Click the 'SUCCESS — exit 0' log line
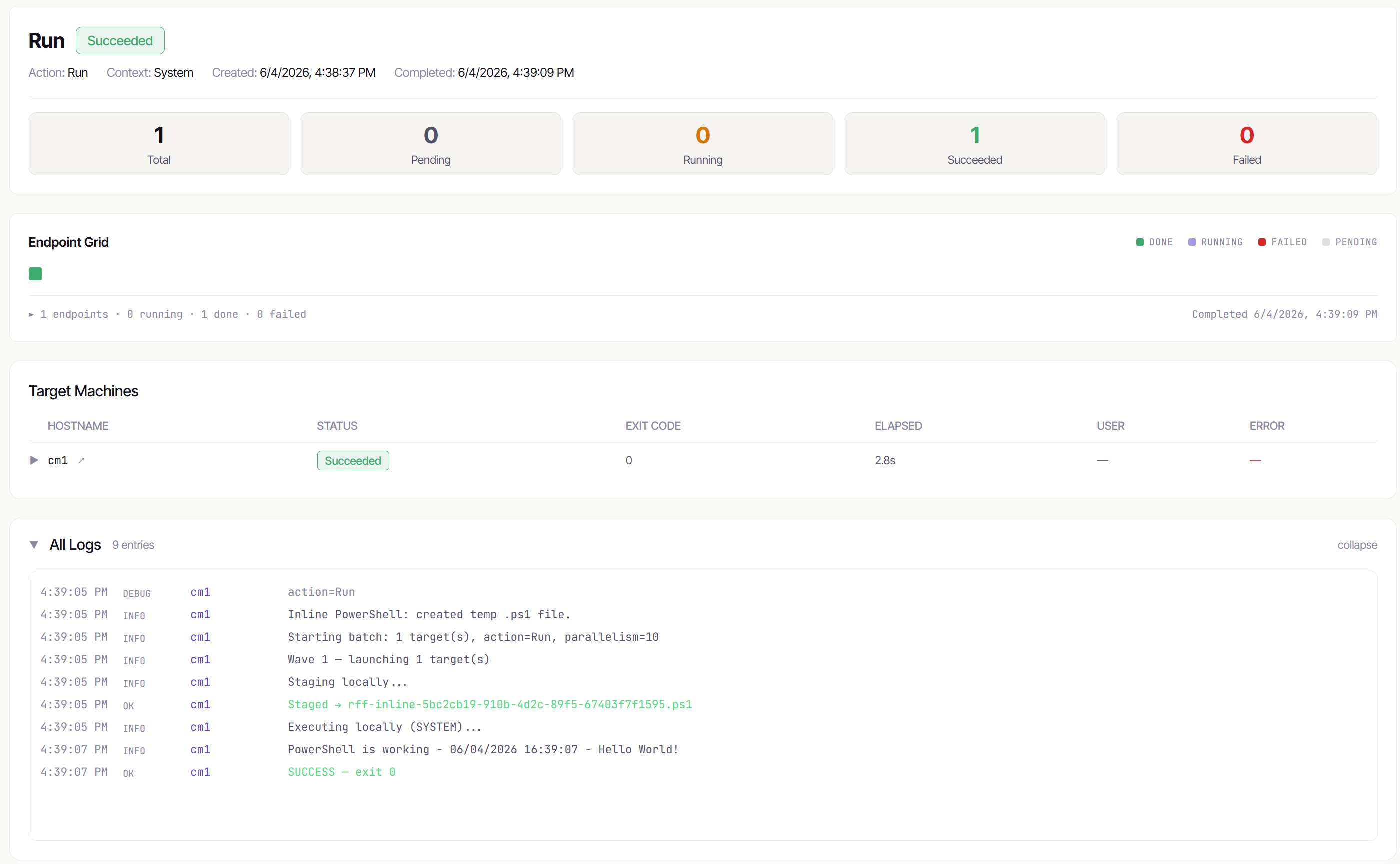Viewport: 1400px width, 864px height. [341, 772]
